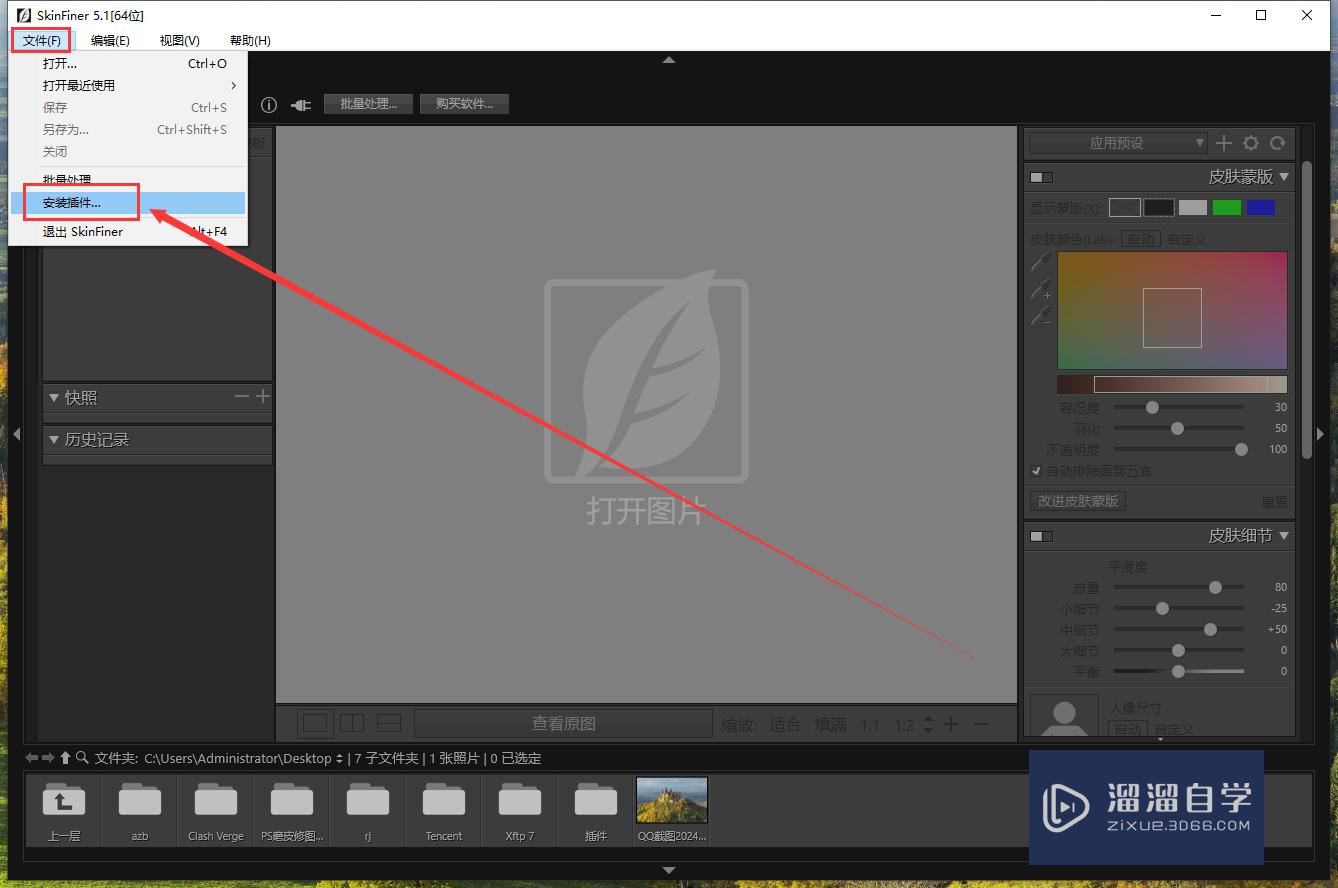
Task: Add a new preset with plus icon
Action: pyautogui.click(x=1223, y=143)
